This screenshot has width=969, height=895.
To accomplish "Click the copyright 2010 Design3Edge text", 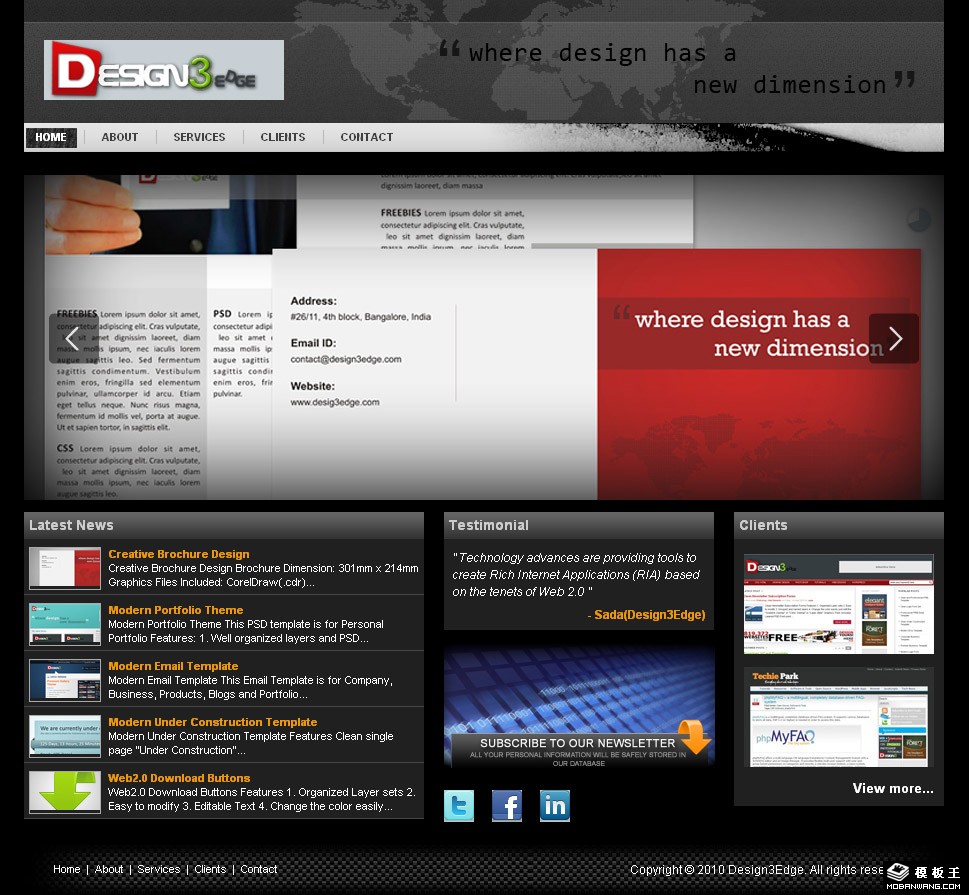I will [756, 870].
